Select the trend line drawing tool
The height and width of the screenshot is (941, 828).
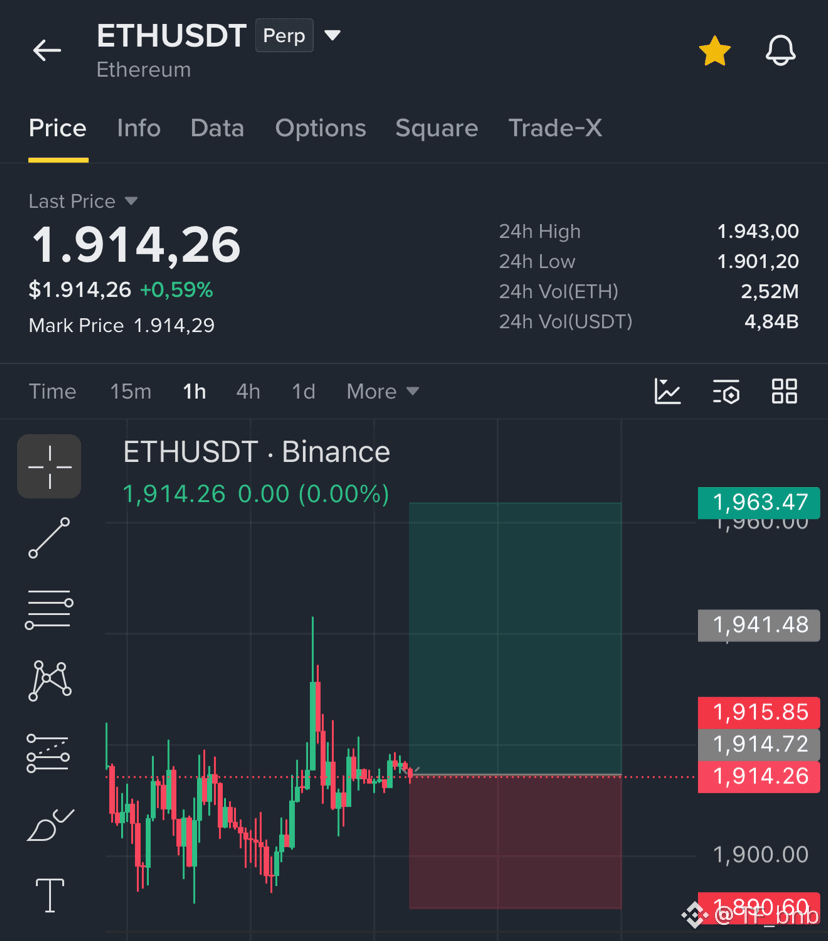(x=49, y=538)
